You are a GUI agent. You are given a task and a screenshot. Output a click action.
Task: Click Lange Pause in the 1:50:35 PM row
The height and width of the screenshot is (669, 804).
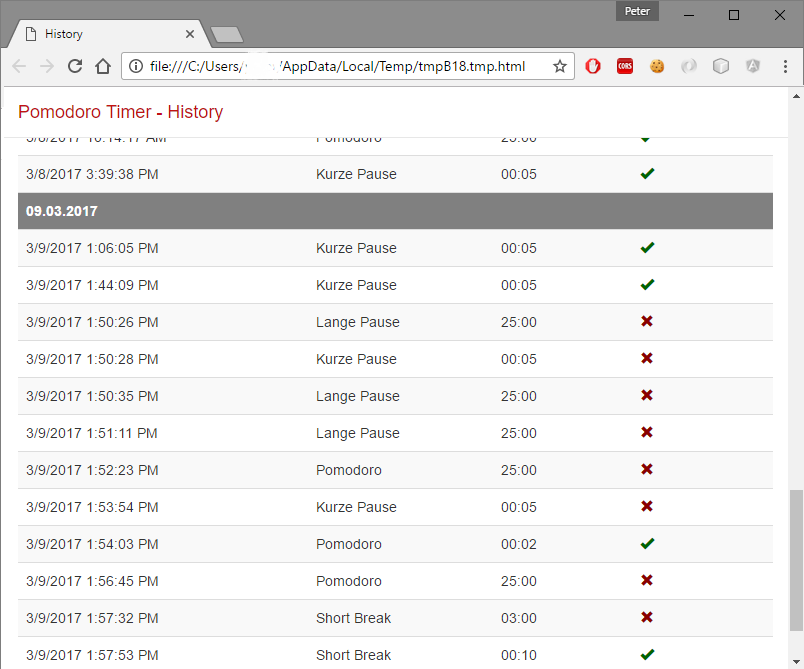(x=357, y=396)
